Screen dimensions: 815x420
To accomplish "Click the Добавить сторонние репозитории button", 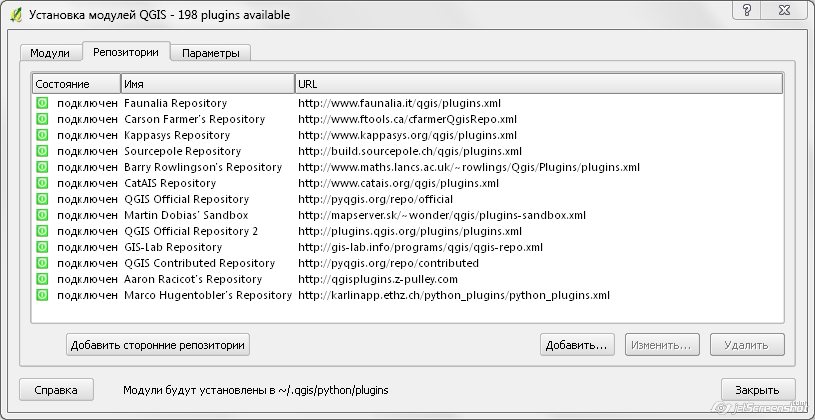I will [158, 345].
